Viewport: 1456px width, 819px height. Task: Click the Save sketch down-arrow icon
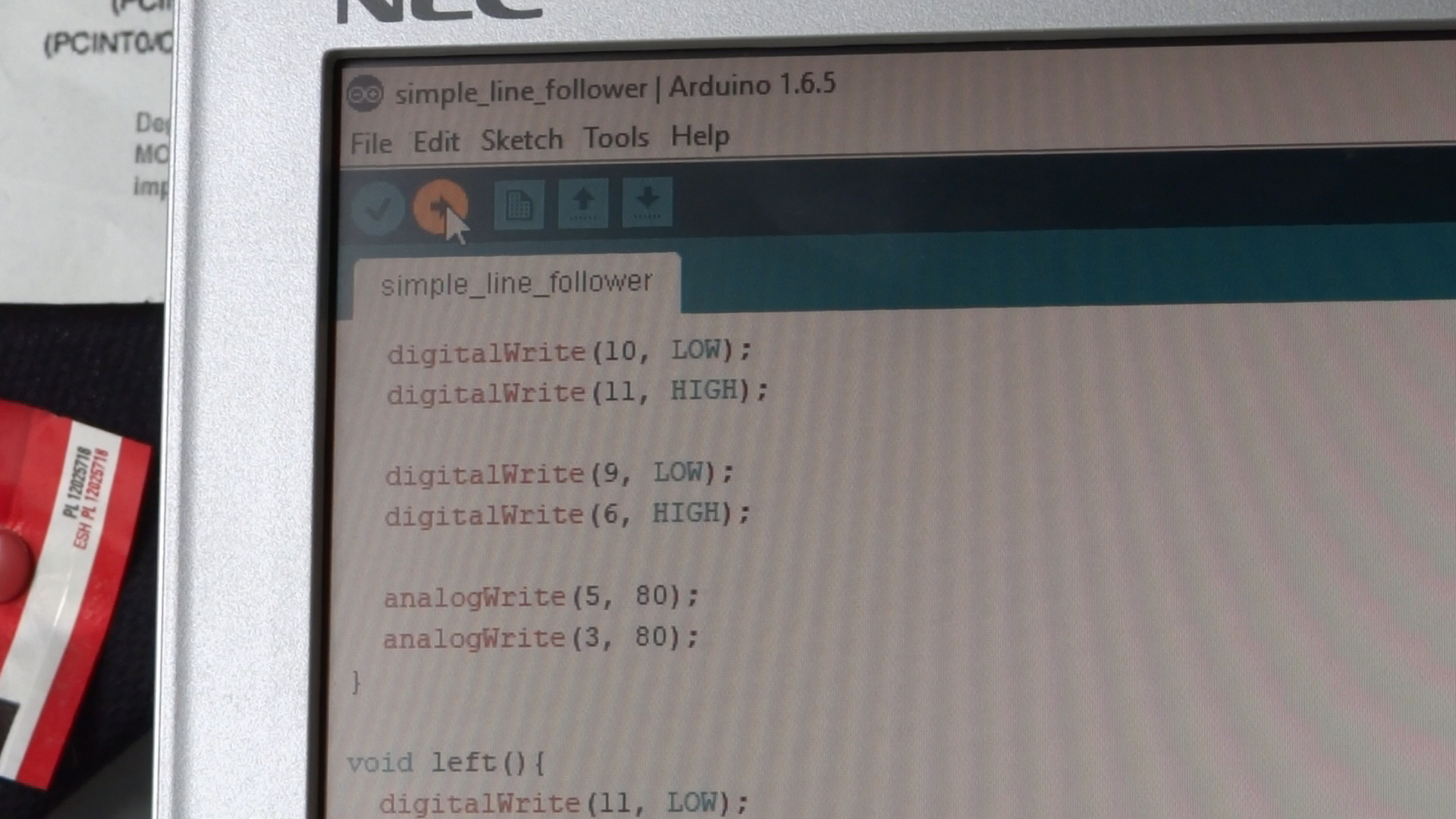point(647,202)
